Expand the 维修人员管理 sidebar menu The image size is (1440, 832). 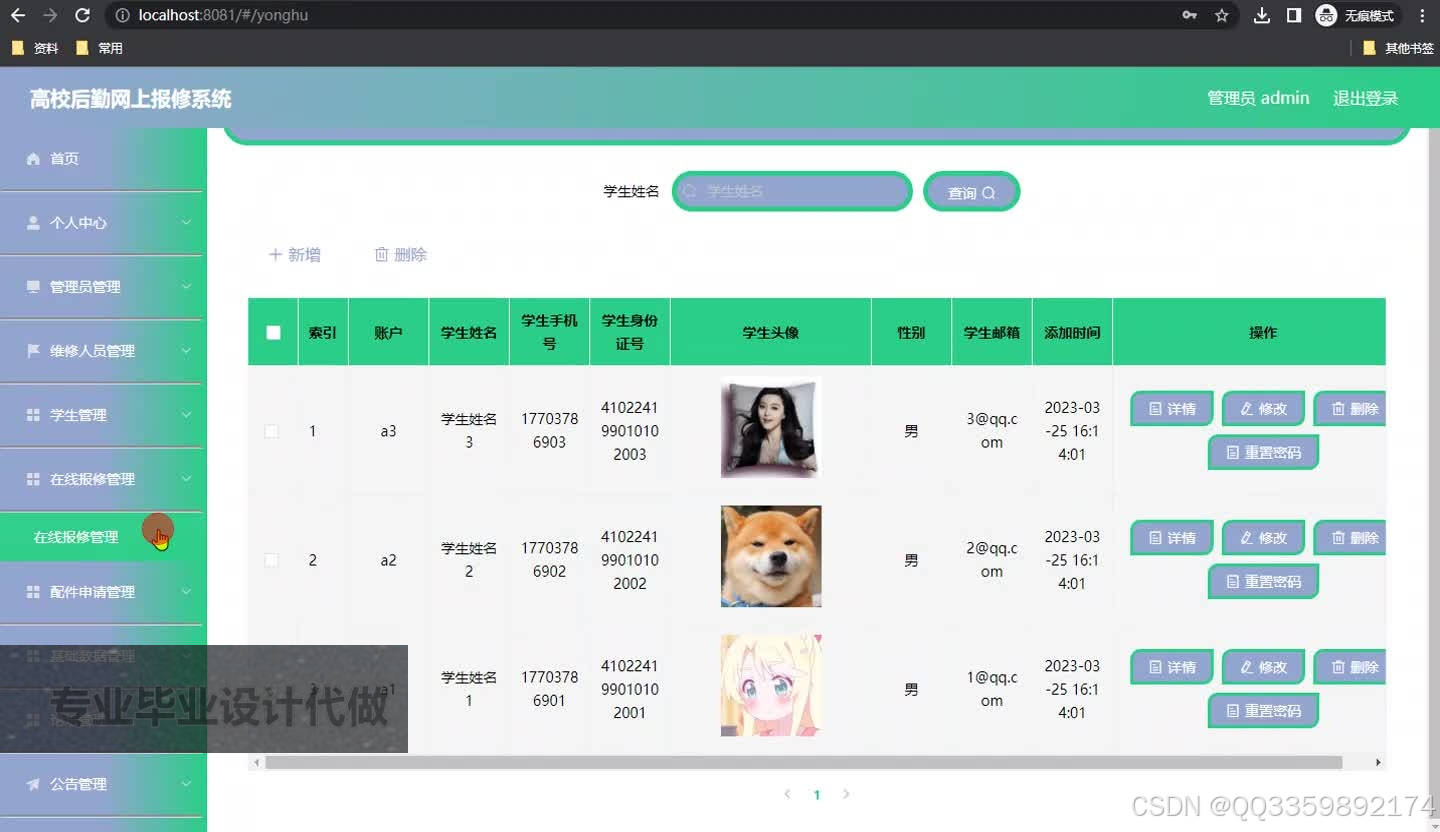(x=102, y=350)
